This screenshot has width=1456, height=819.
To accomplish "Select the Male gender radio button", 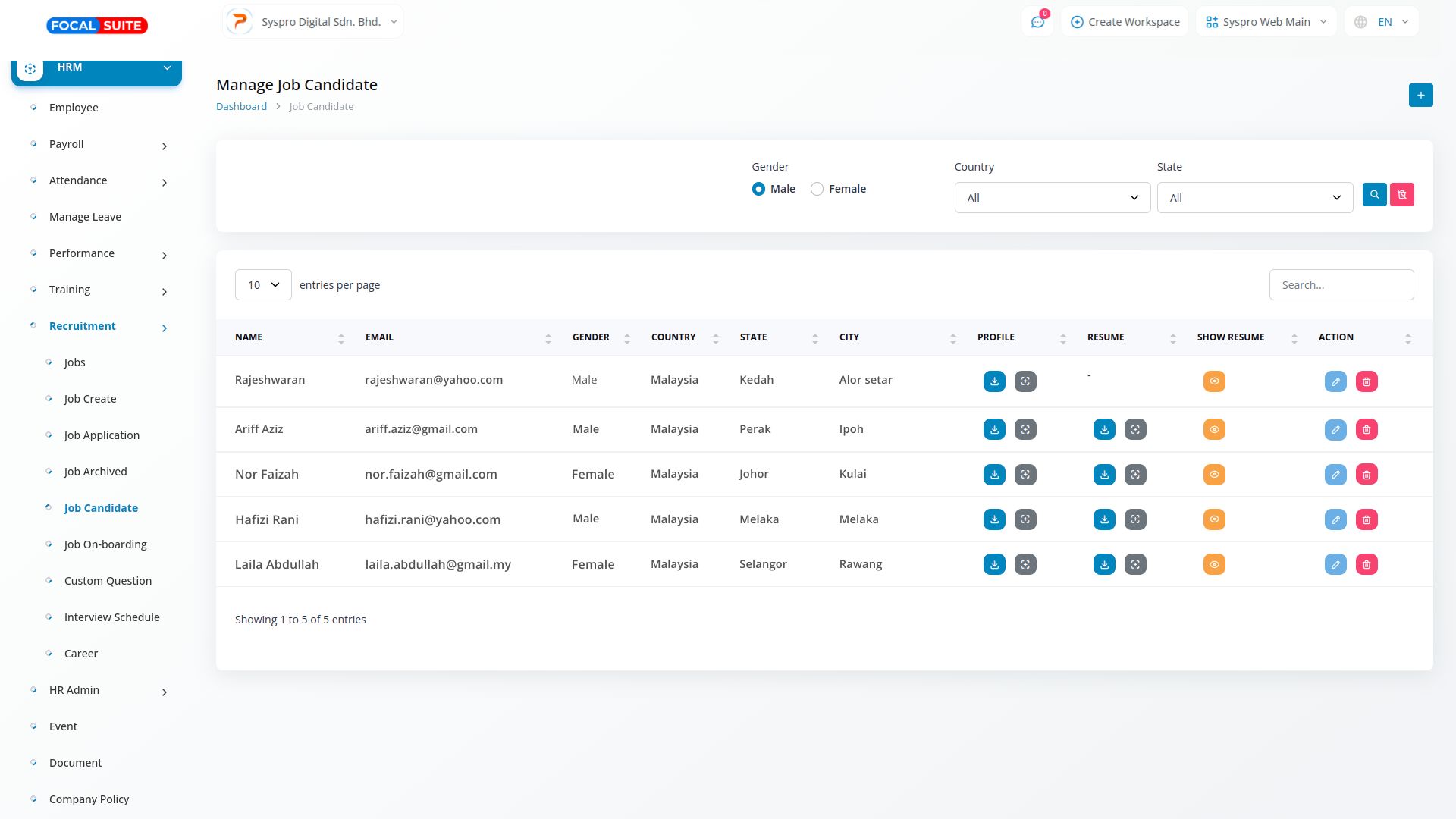I will (758, 189).
